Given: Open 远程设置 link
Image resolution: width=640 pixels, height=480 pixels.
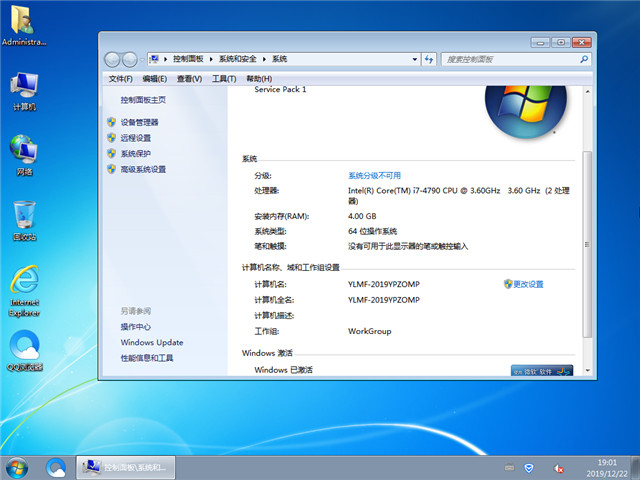Looking at the screenshot, I should (x=136, y=138).
